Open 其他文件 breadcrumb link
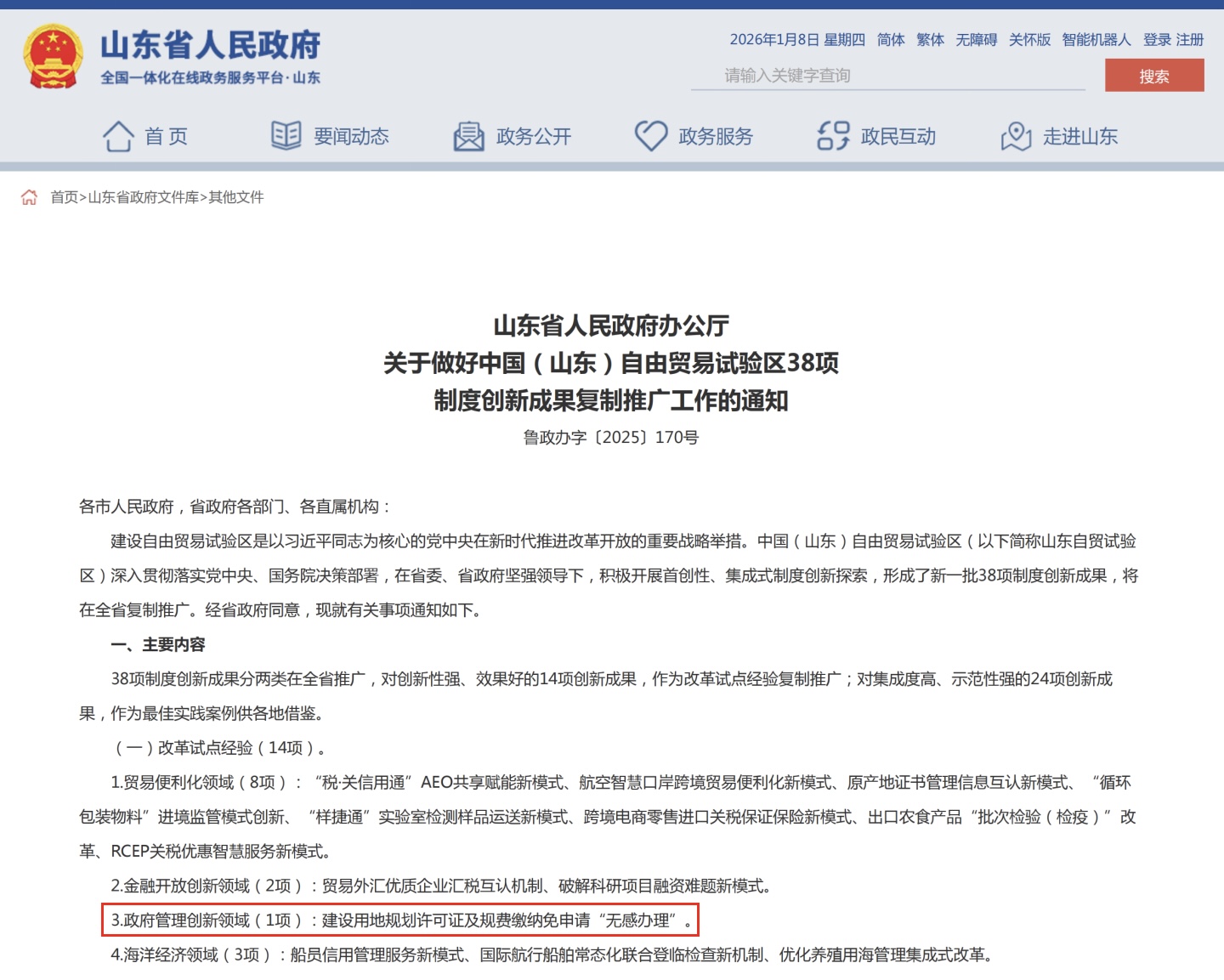This screenshot has width=1224, height=980. pyautogui.click(x=236, y=197)
